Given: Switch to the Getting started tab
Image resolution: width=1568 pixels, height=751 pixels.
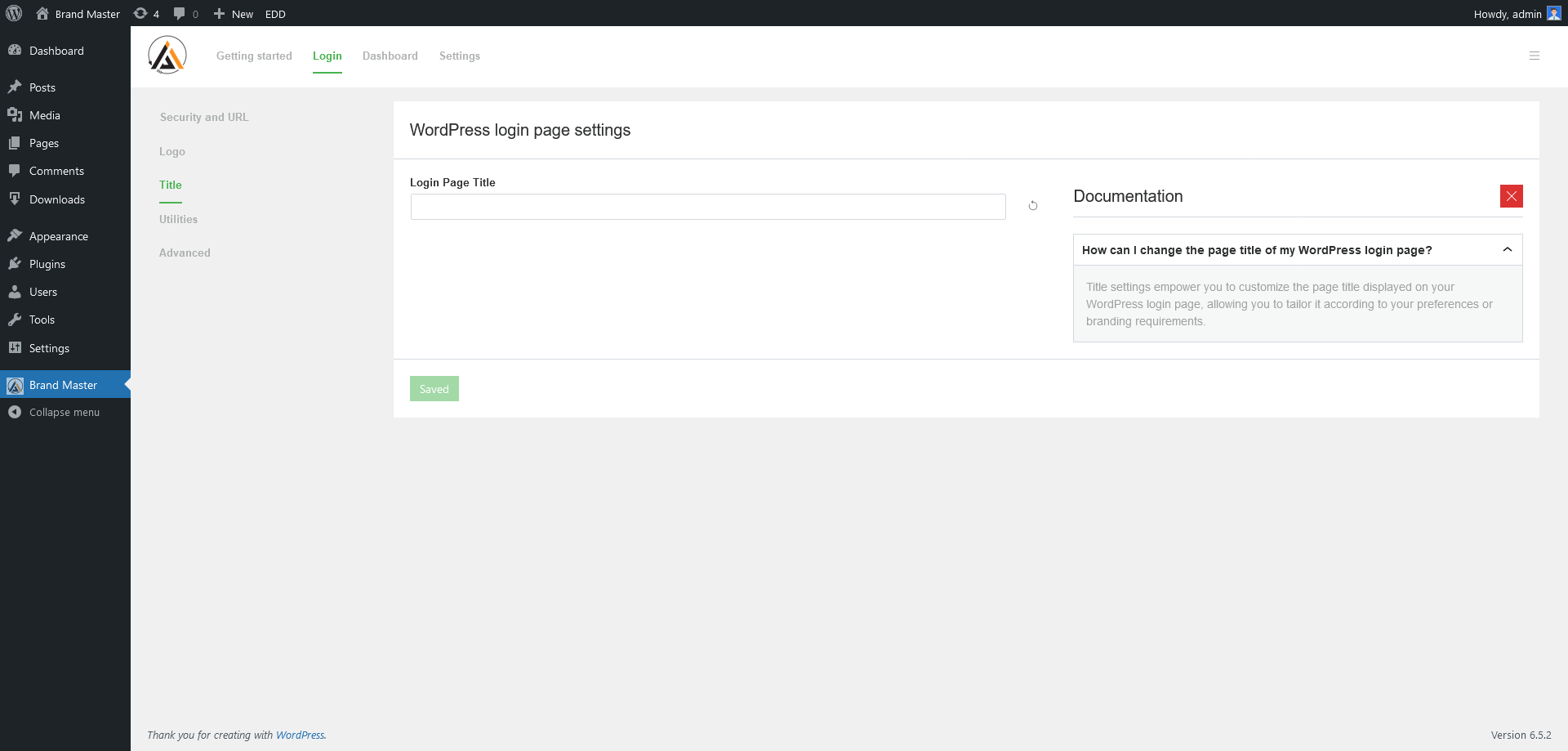Looking at the screenshot, I should (x=253, y=56).
